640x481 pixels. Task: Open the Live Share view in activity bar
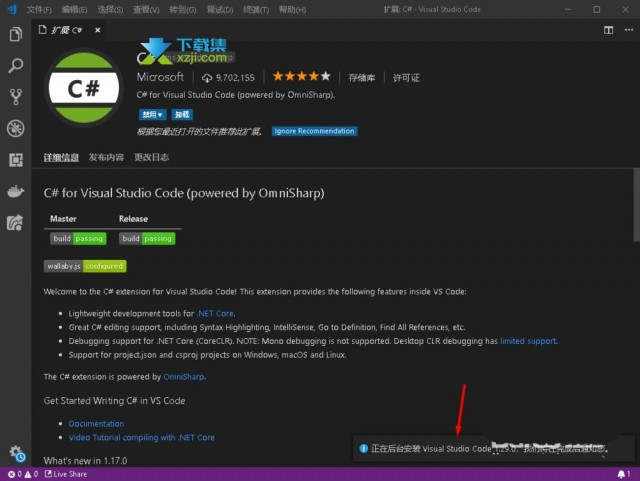pos(16,223)
